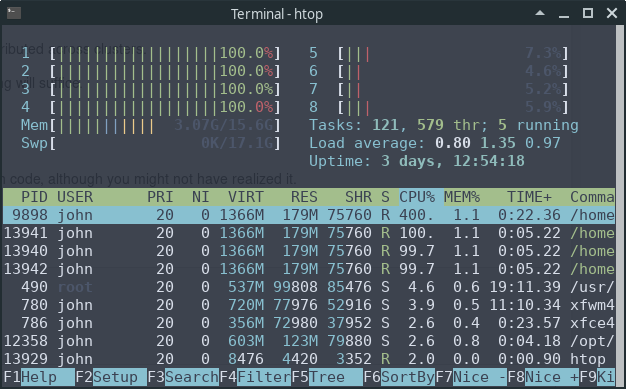Open the F4 Filter prompt
626x389 pixels.
click(x=255, y=377)
